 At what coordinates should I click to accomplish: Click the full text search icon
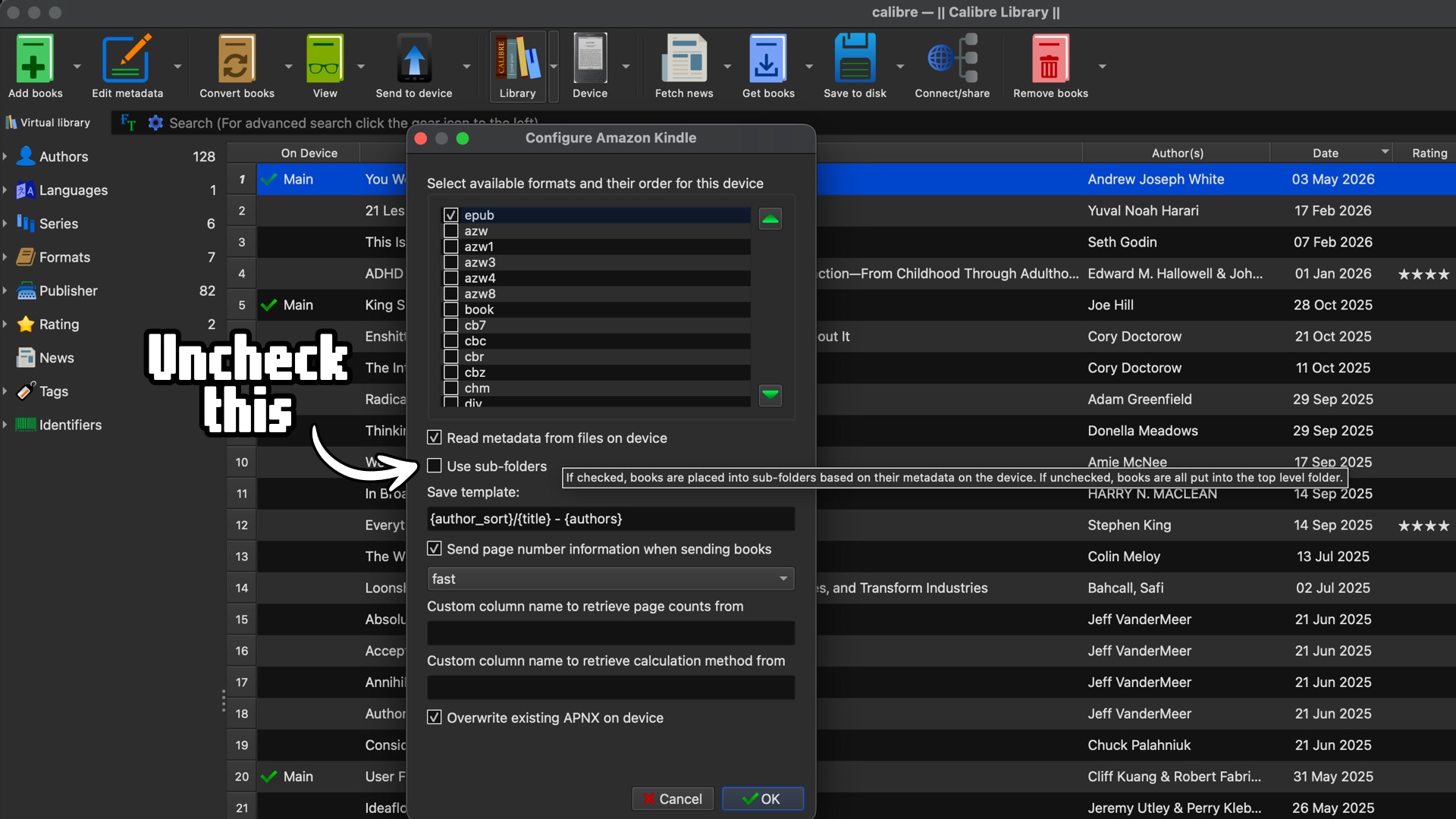coord(128,123)
